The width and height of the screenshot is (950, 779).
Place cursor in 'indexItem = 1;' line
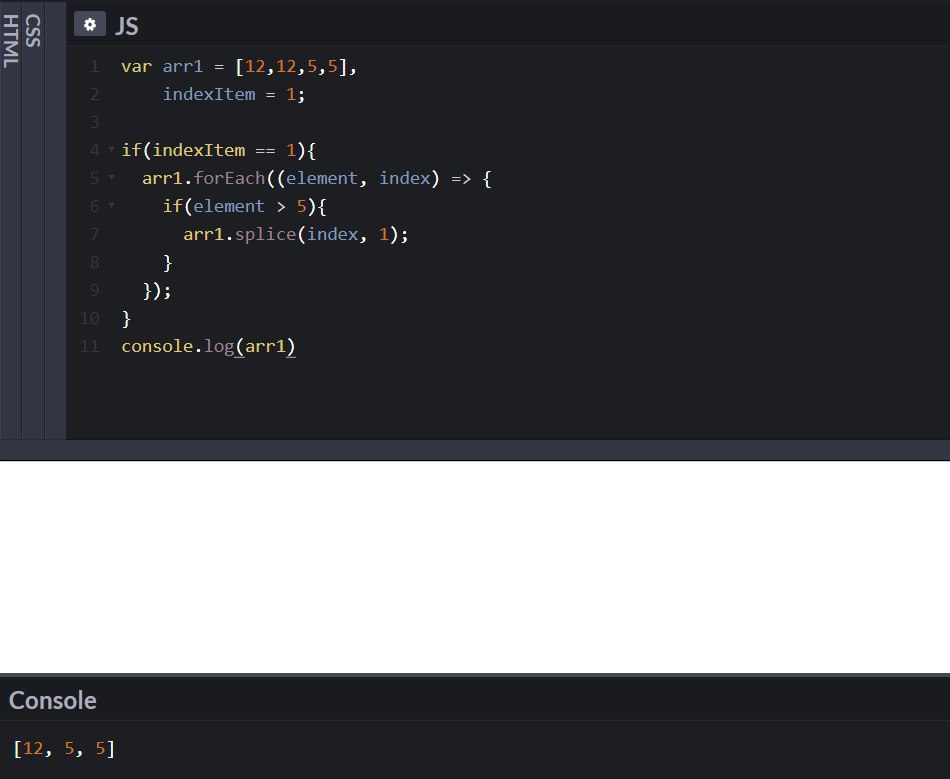click(x=234, y=94)
